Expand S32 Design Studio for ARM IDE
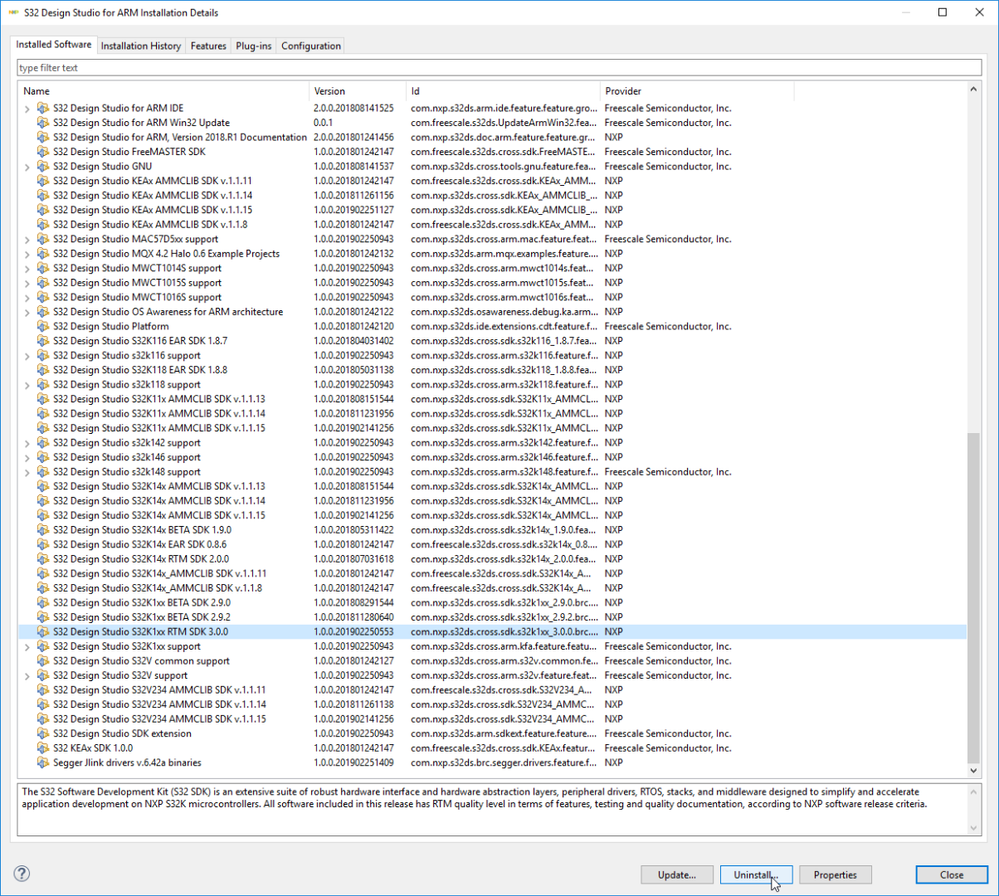The width and height of the screenshot is (999, 896). point(27,109)
